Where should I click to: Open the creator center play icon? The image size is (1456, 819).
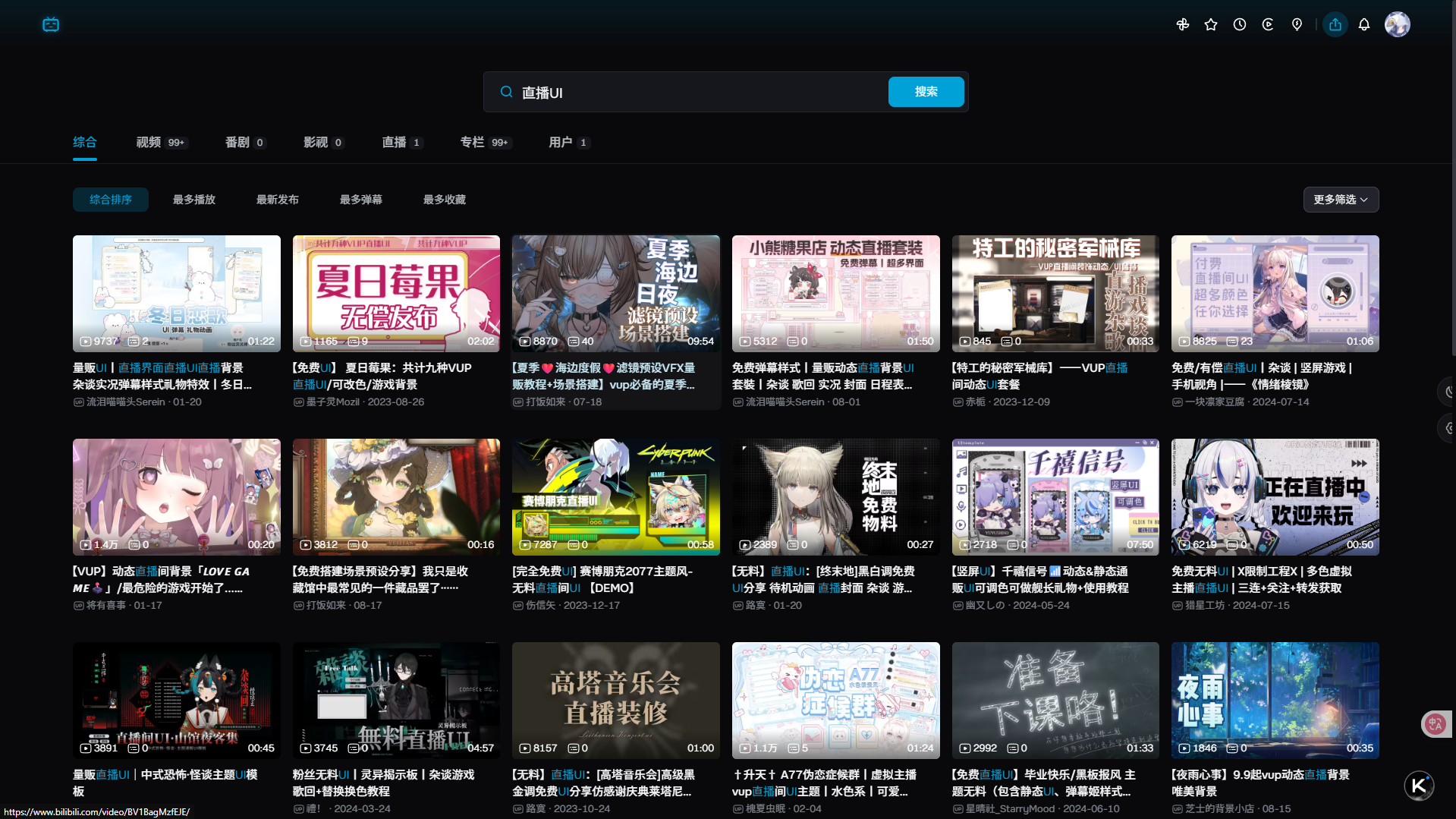pos(1268,24)
